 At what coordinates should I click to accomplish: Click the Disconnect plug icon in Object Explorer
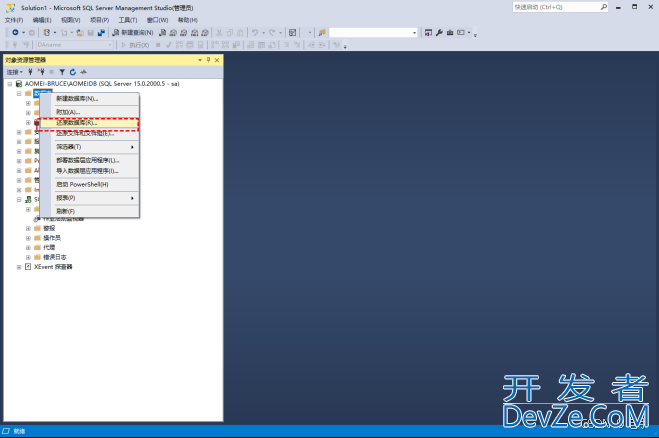(x=41, y=72)
